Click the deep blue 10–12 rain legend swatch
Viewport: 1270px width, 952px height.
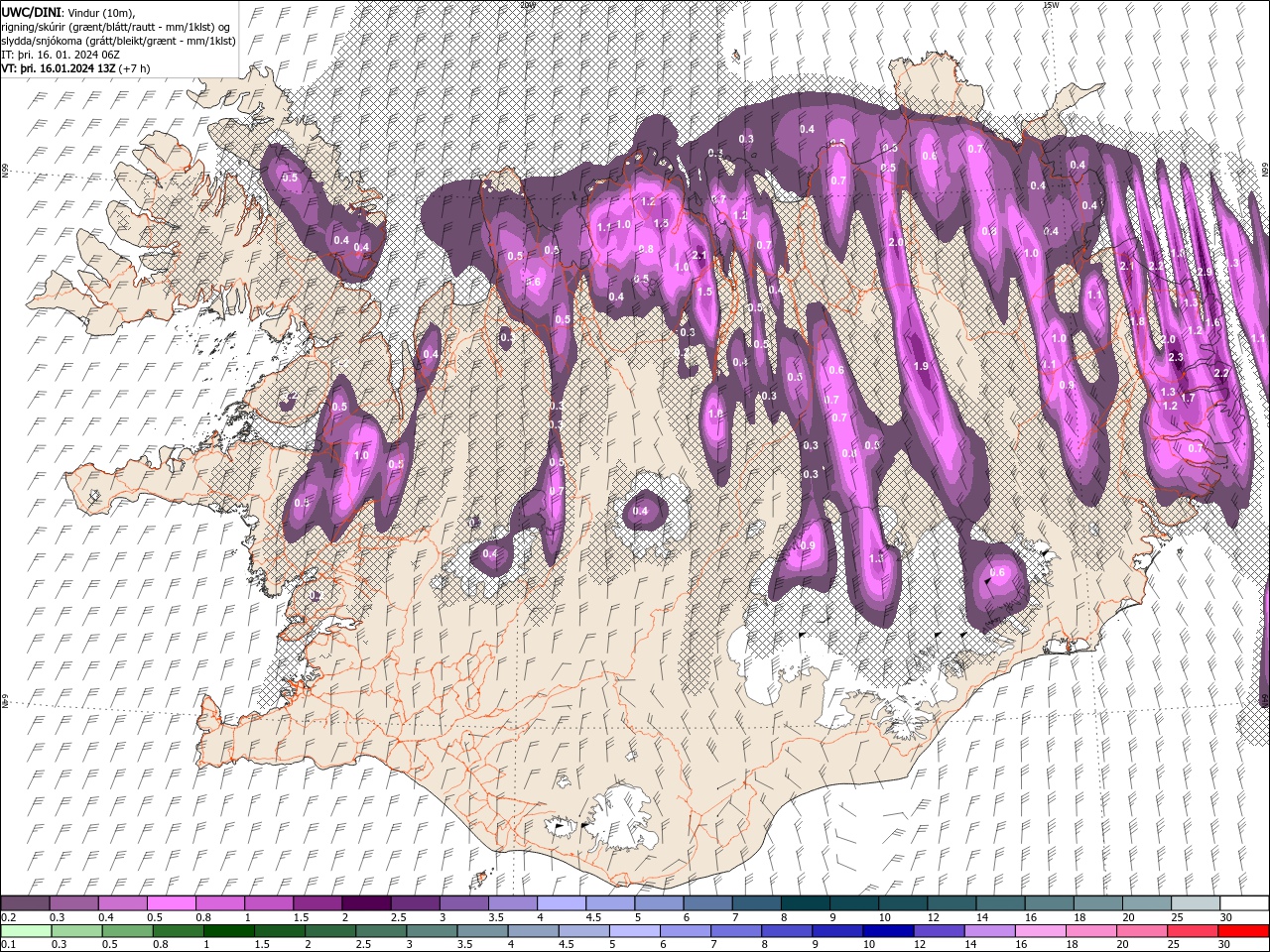click(887, 930)
